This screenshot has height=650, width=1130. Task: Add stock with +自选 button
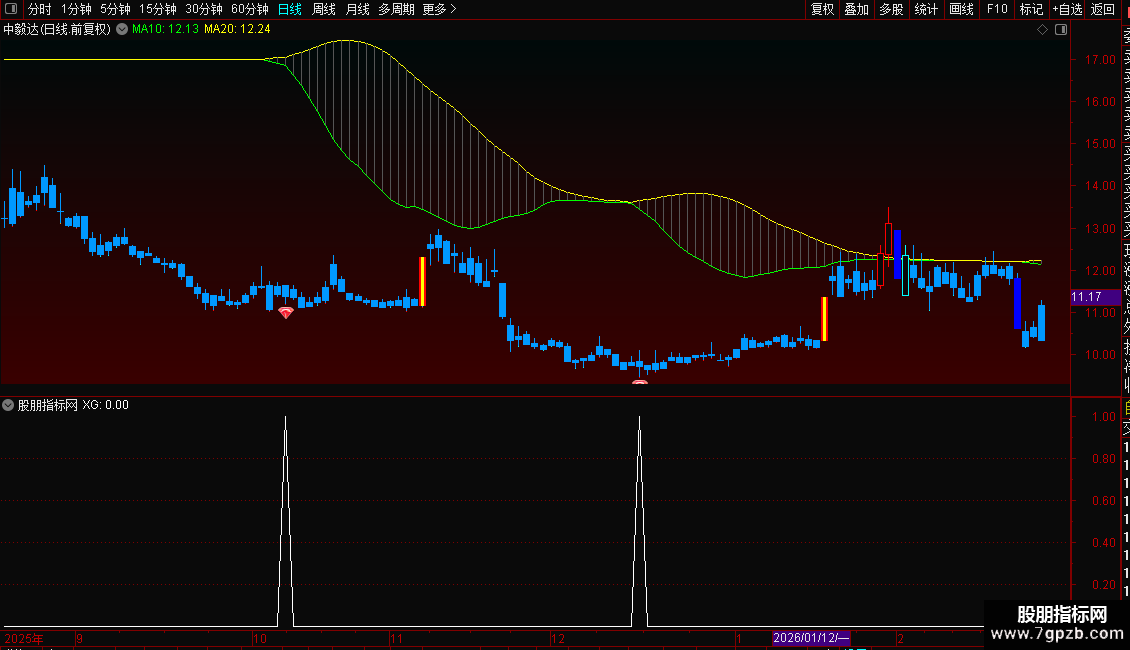pos(1067,9)
